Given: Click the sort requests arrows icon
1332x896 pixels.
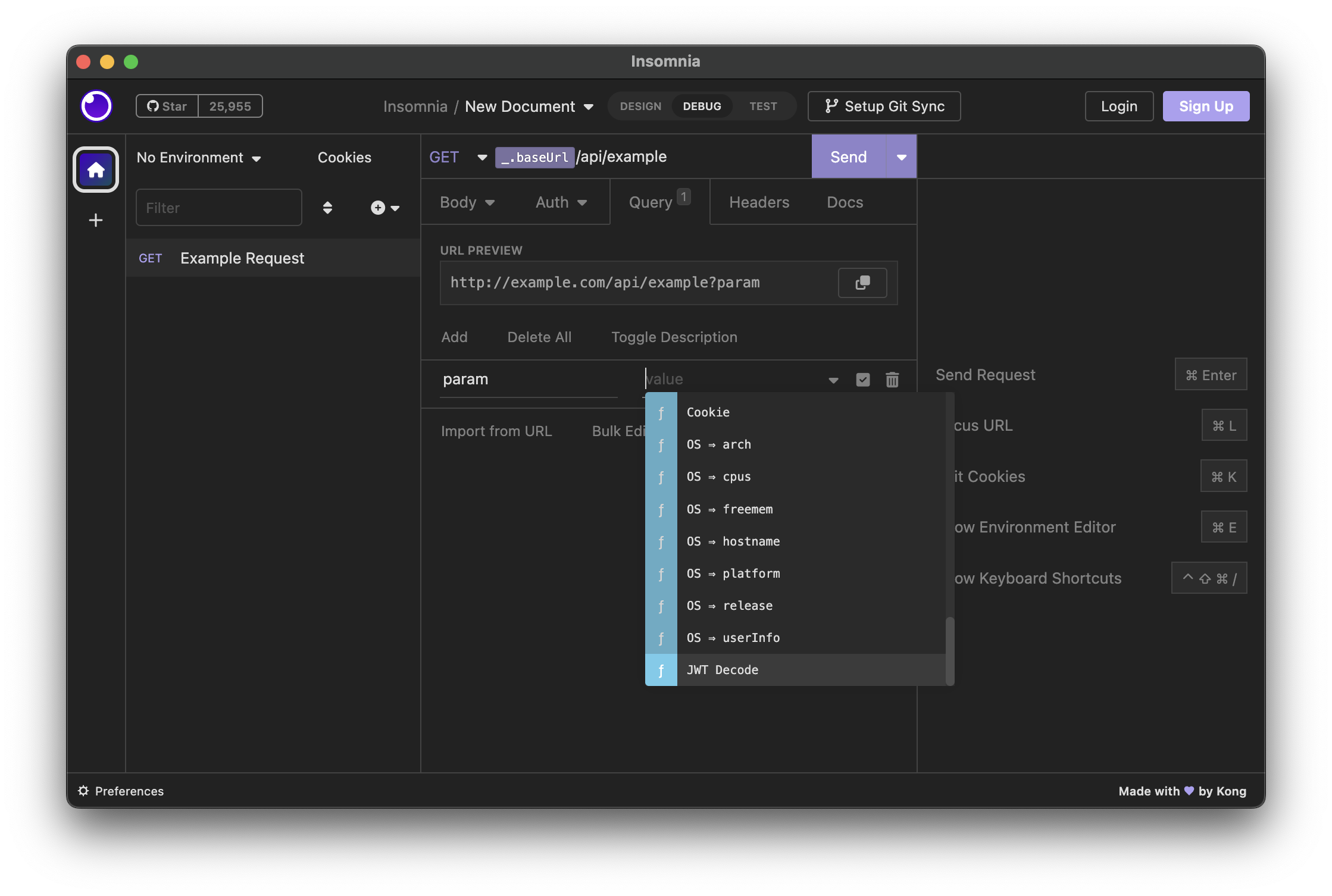Looking at the screenshot, I should 327,208.
